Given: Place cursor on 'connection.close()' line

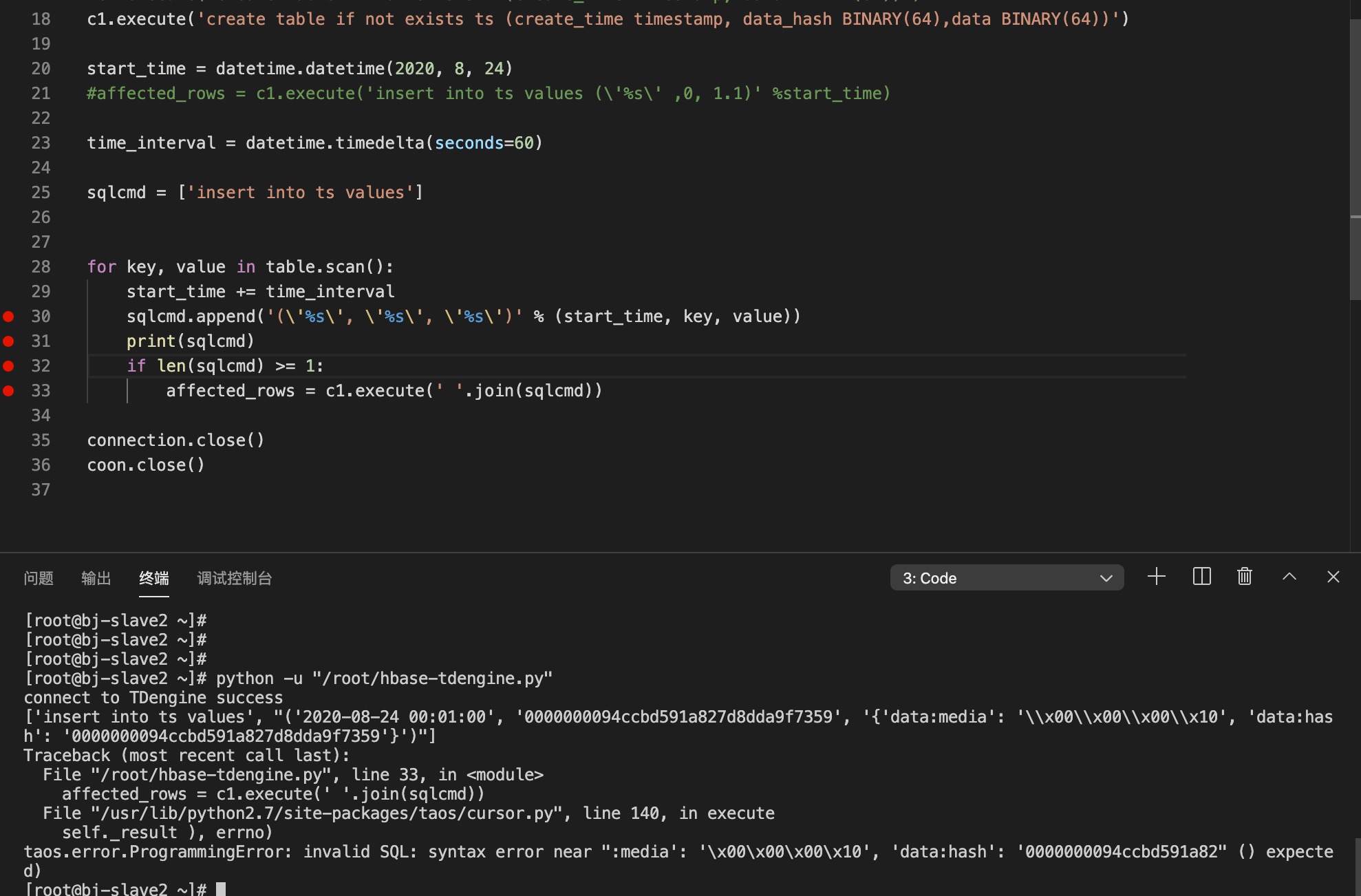Looking at the screenshot, I should [175, 440].
